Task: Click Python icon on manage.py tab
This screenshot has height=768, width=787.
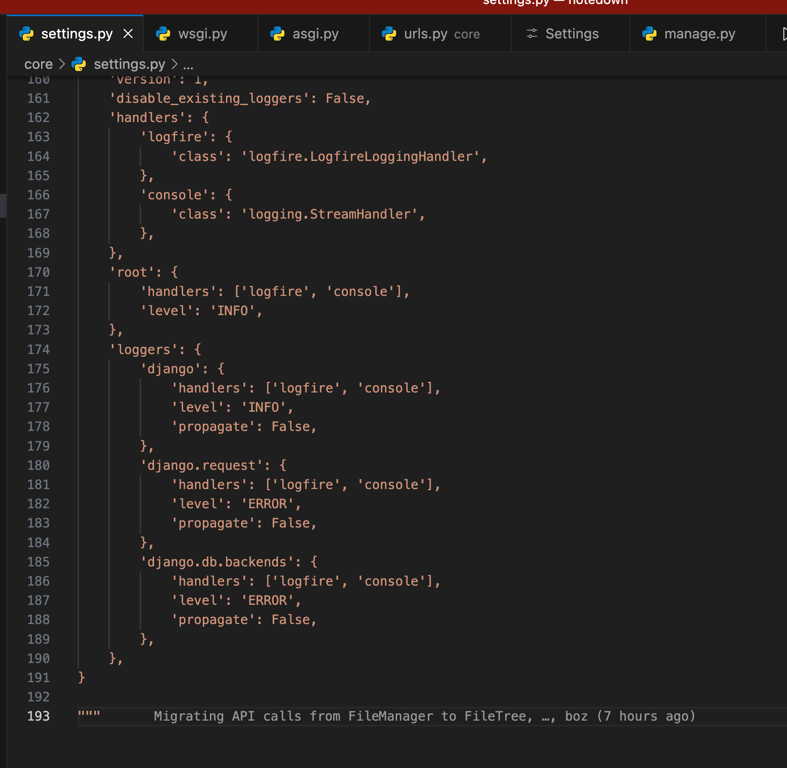Action: point(649,34)
